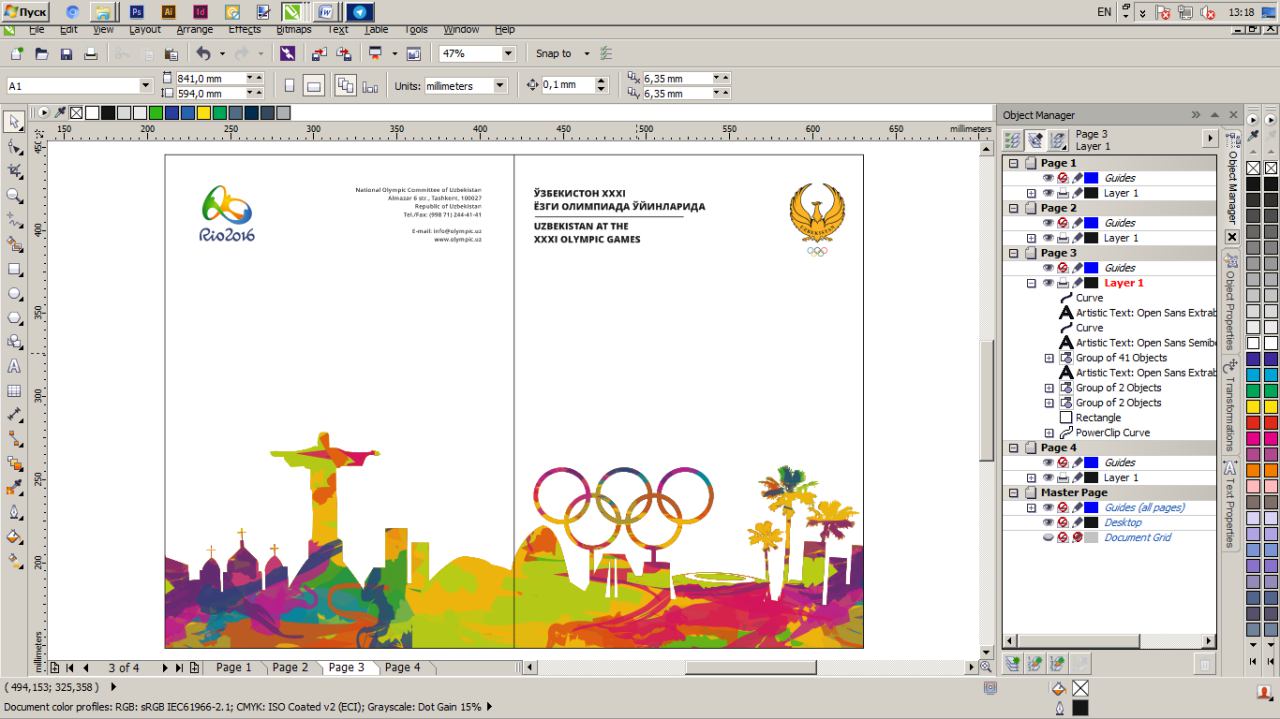Select the Freehand tool
The width and height of the screenshot is (1280, 719).
(x=14, y=220)
